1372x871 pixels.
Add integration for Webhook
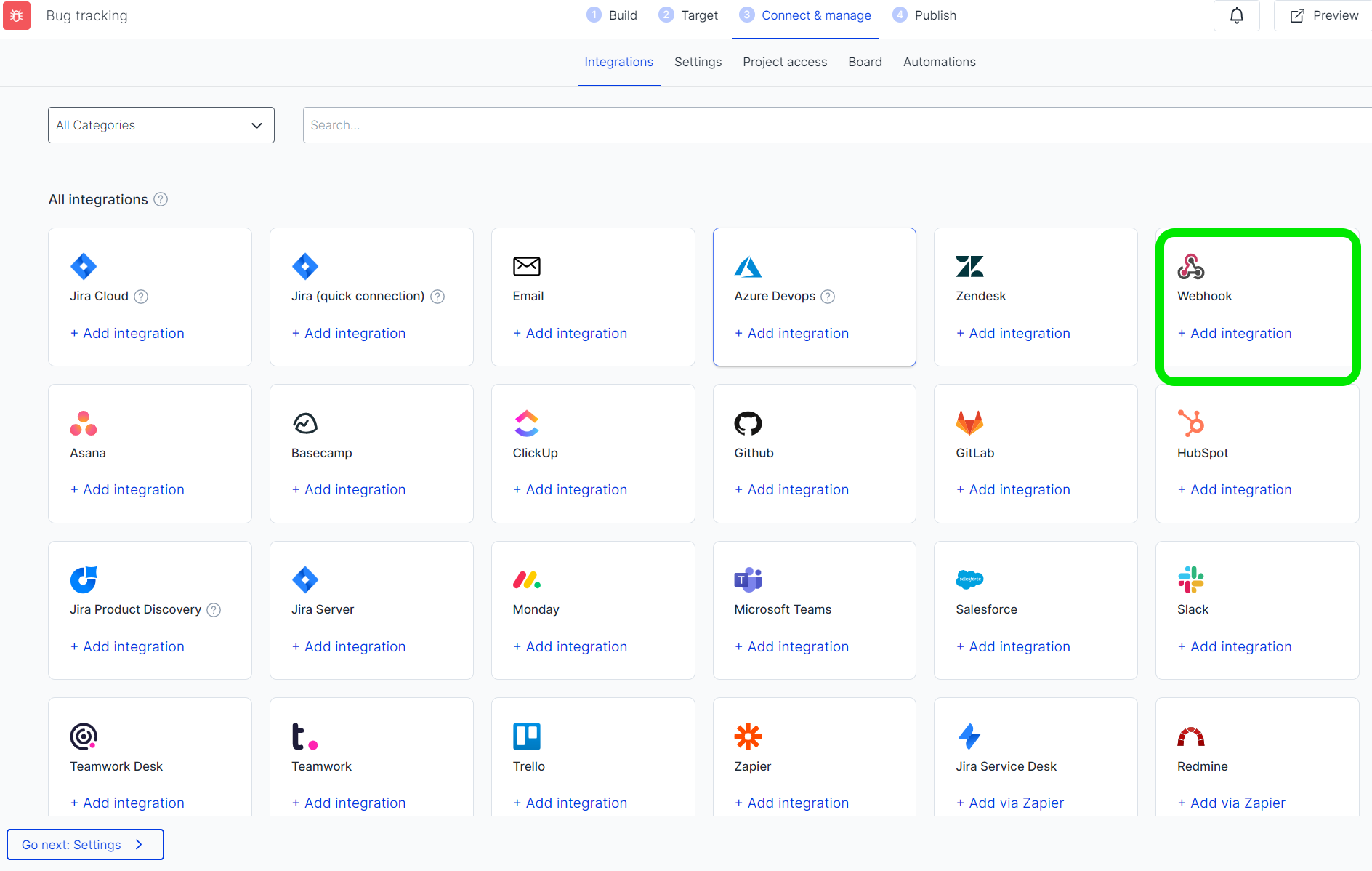pos(1235,333)
